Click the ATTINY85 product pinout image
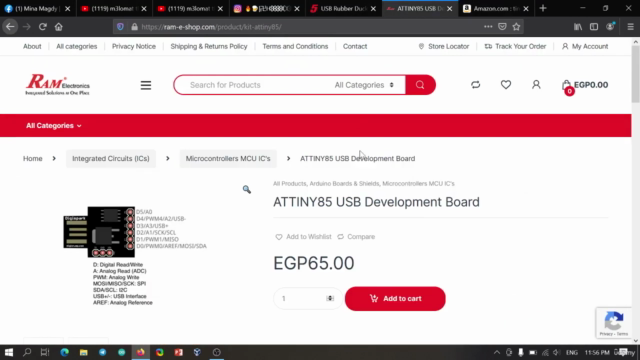The width and height of the screenshot is (640, 360). (135, 256)
